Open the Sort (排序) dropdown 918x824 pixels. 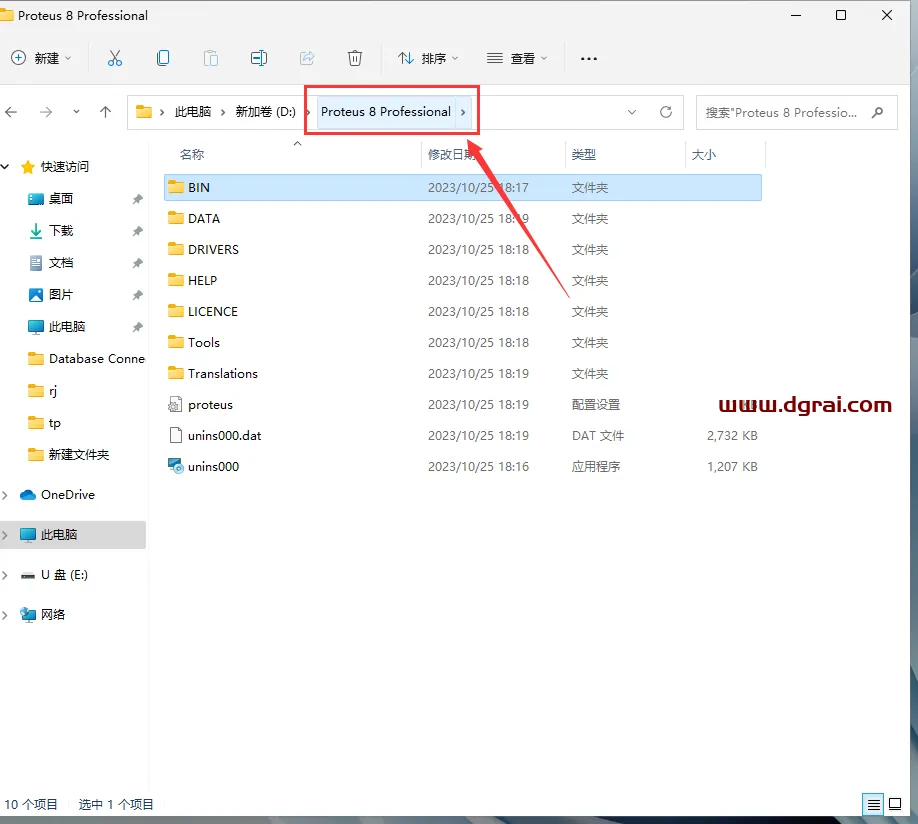(x=428, y=58)
